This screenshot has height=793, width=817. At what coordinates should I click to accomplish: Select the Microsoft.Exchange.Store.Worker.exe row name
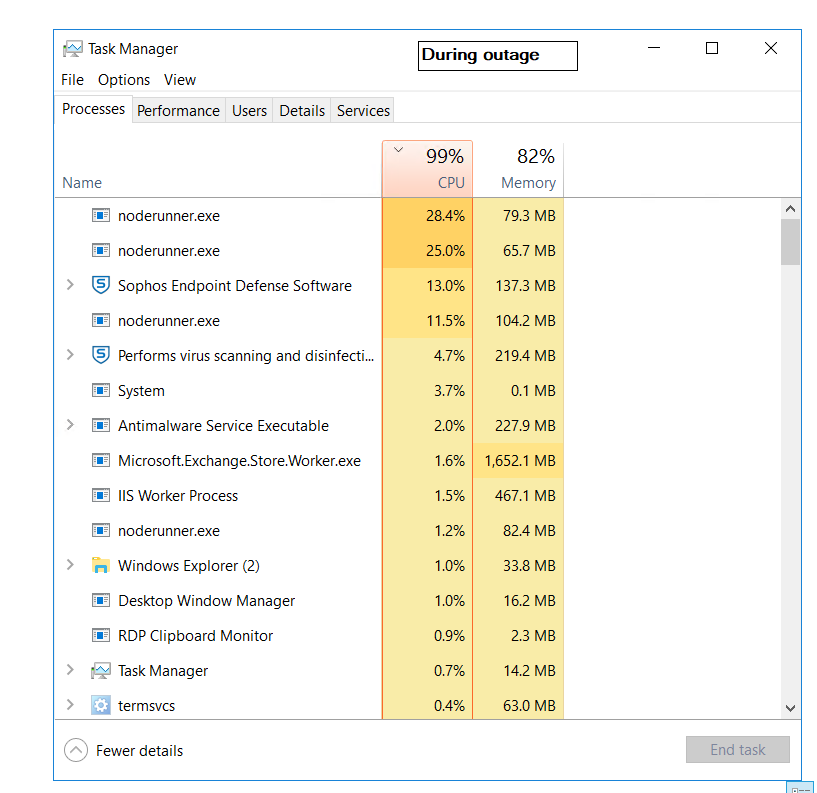pos(239,461)
